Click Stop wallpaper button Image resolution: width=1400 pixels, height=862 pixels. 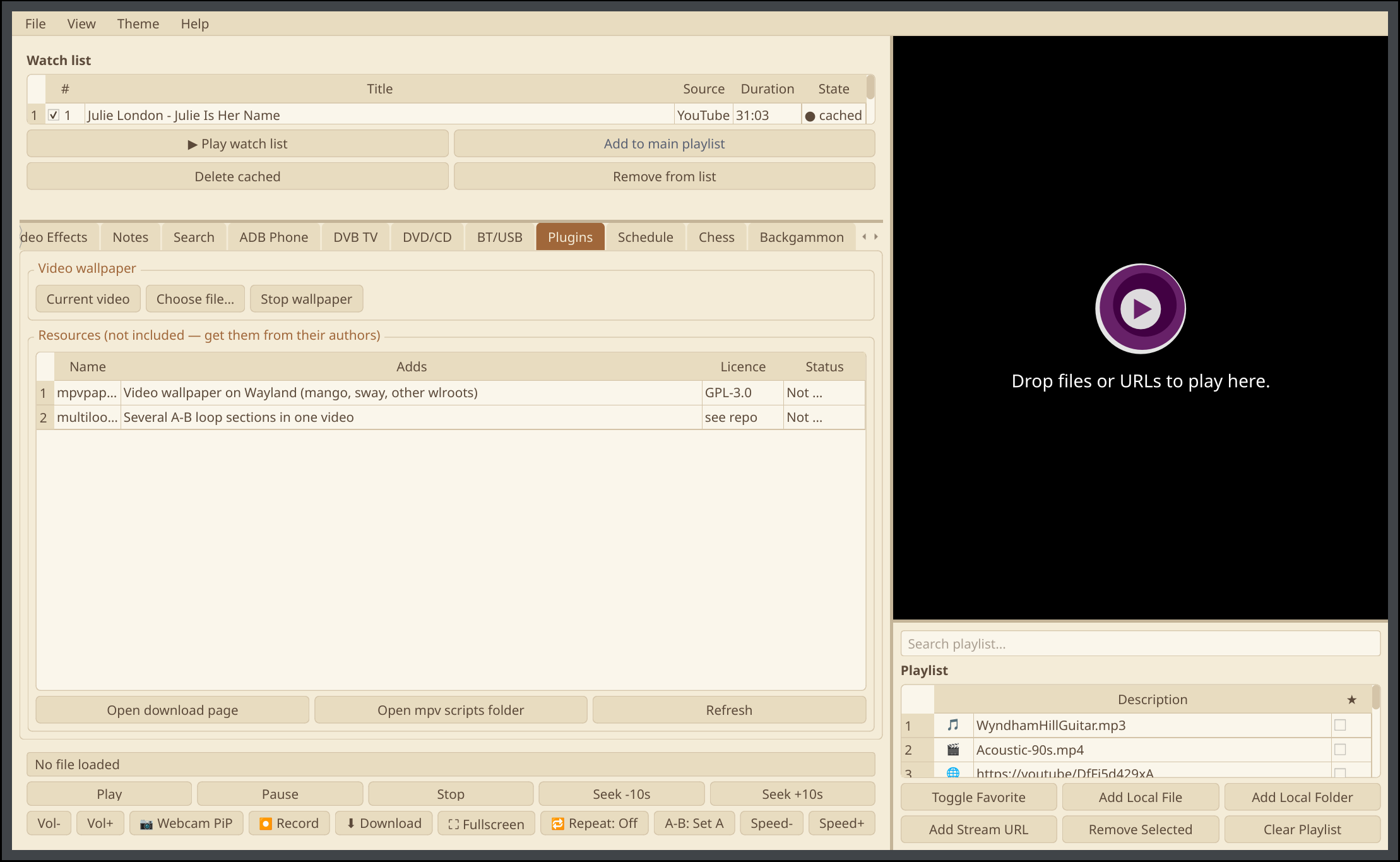(x=306, y=299)
